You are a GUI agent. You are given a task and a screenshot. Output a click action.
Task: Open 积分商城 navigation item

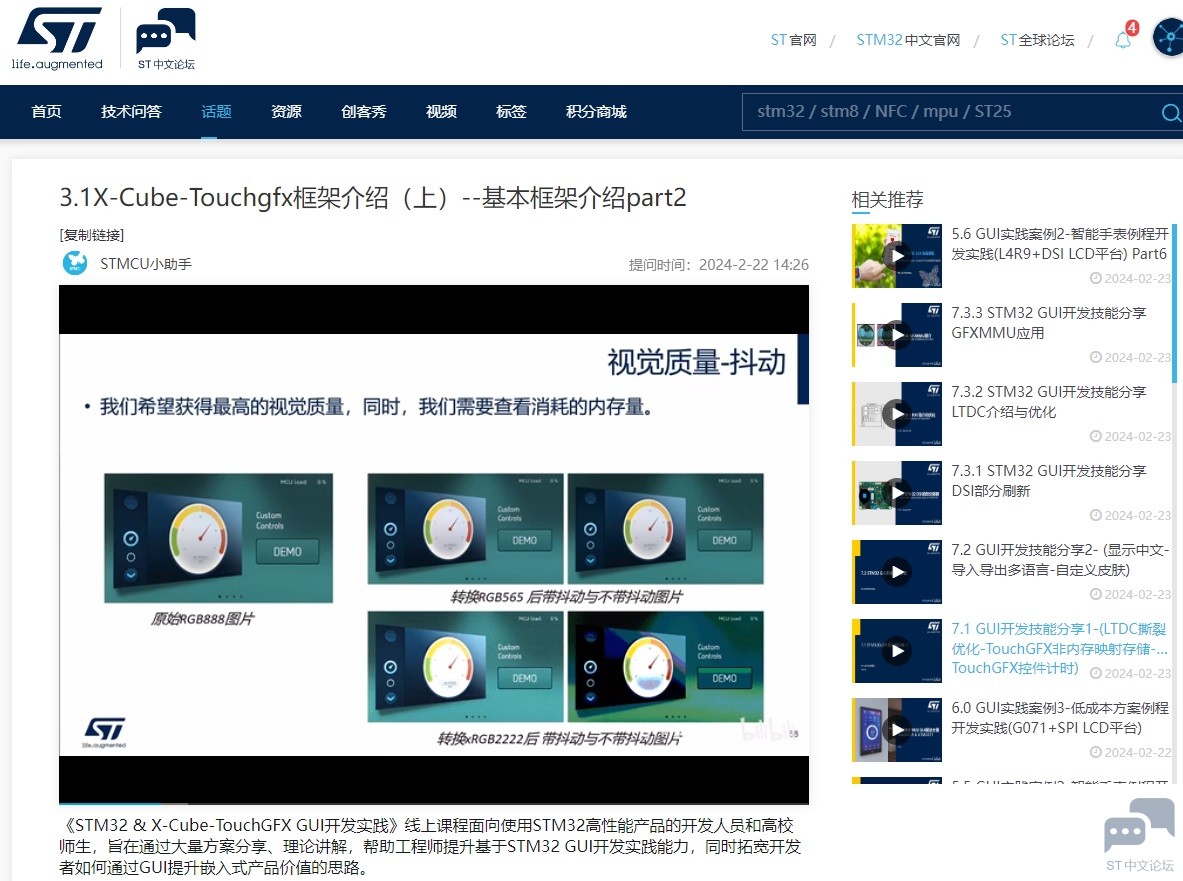(596, 112)
